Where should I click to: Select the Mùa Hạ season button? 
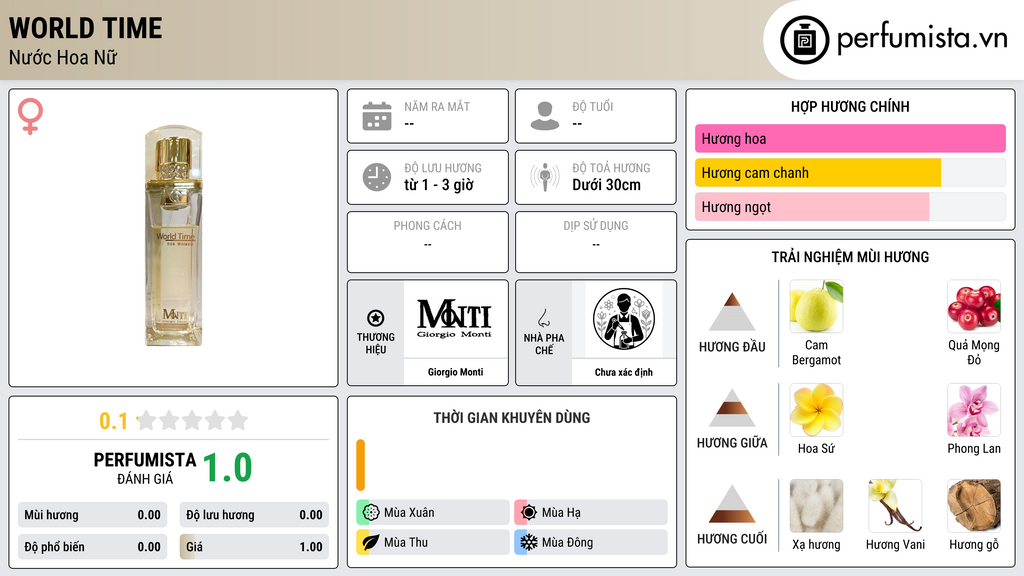pos(591,513)
